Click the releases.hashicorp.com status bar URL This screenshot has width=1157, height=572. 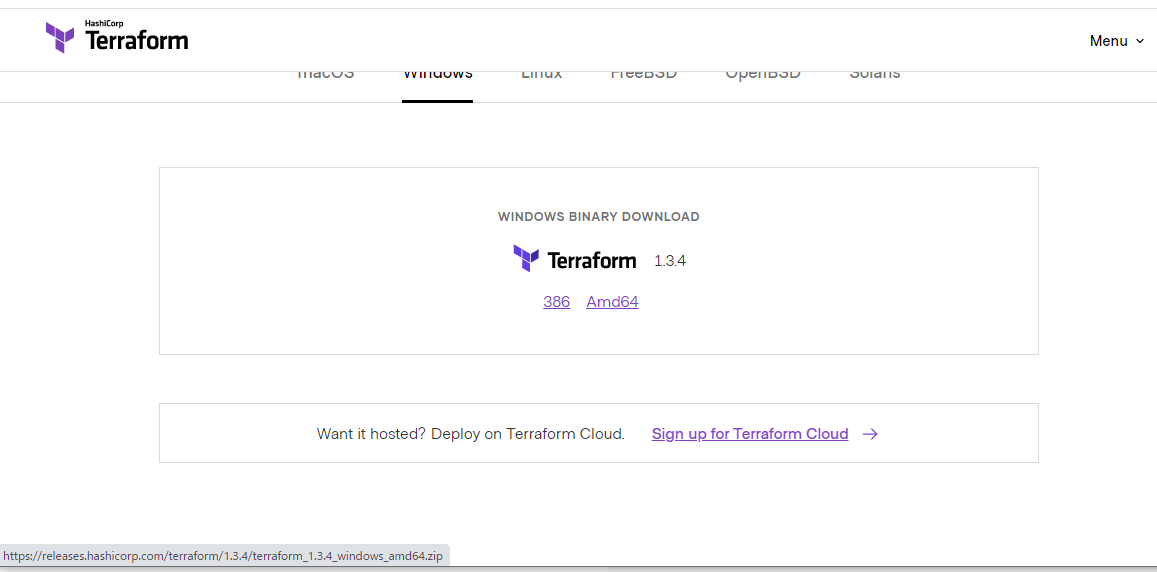tap(223, 556)
